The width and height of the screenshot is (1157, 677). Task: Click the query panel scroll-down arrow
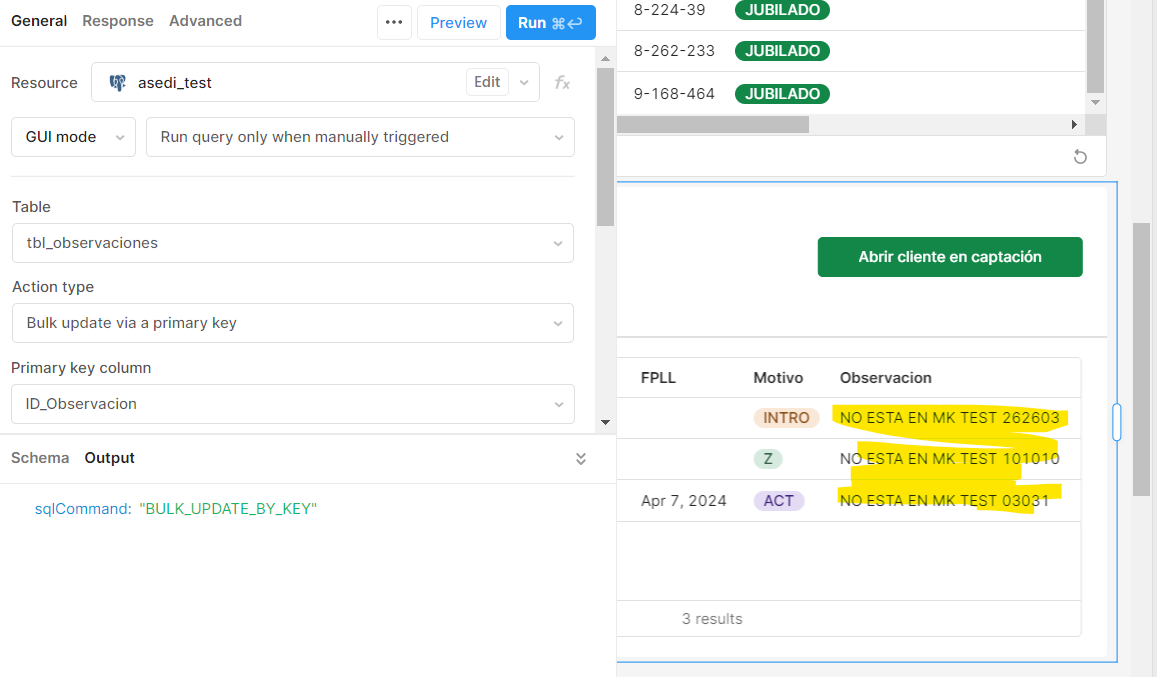pos(605,422)
